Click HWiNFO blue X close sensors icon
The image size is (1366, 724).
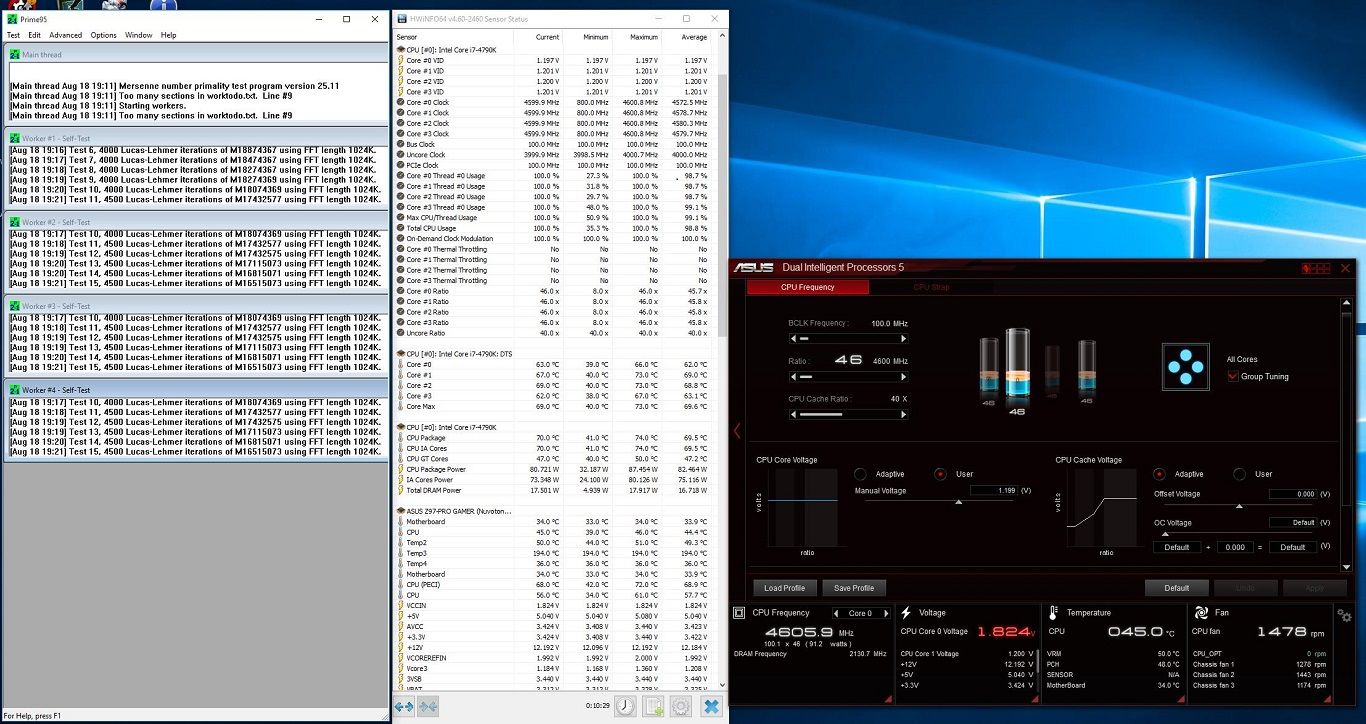click(x=711, y=706)
